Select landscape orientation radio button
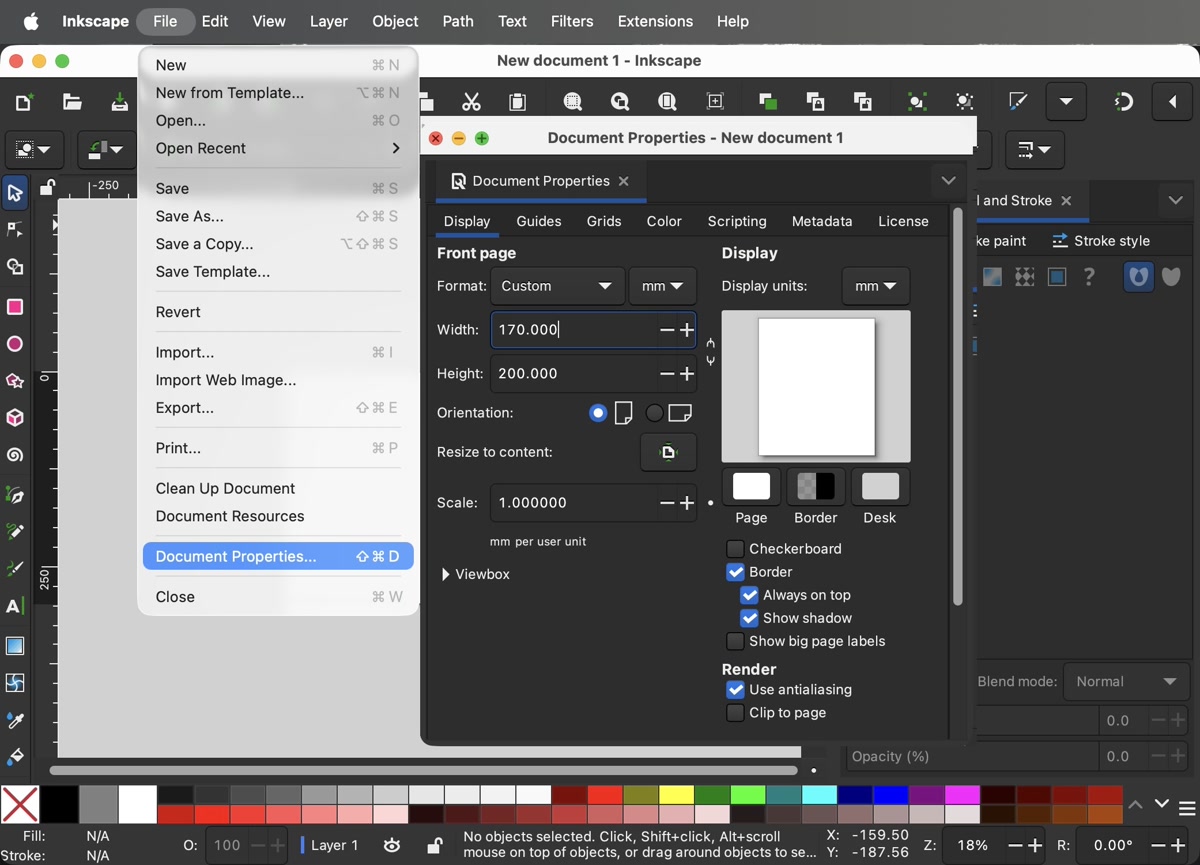1200x865 pixels. click(x=654, y=413)
